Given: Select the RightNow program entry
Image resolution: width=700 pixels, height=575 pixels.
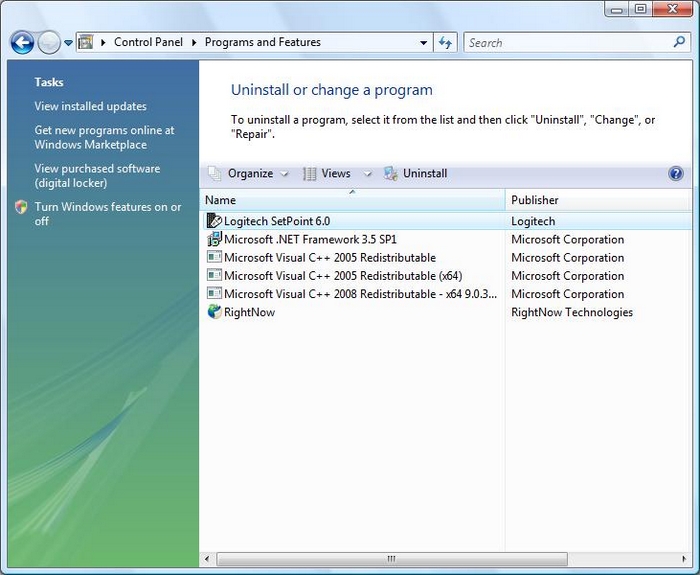Looking at the screenshot, I should (x=249, y=312).
